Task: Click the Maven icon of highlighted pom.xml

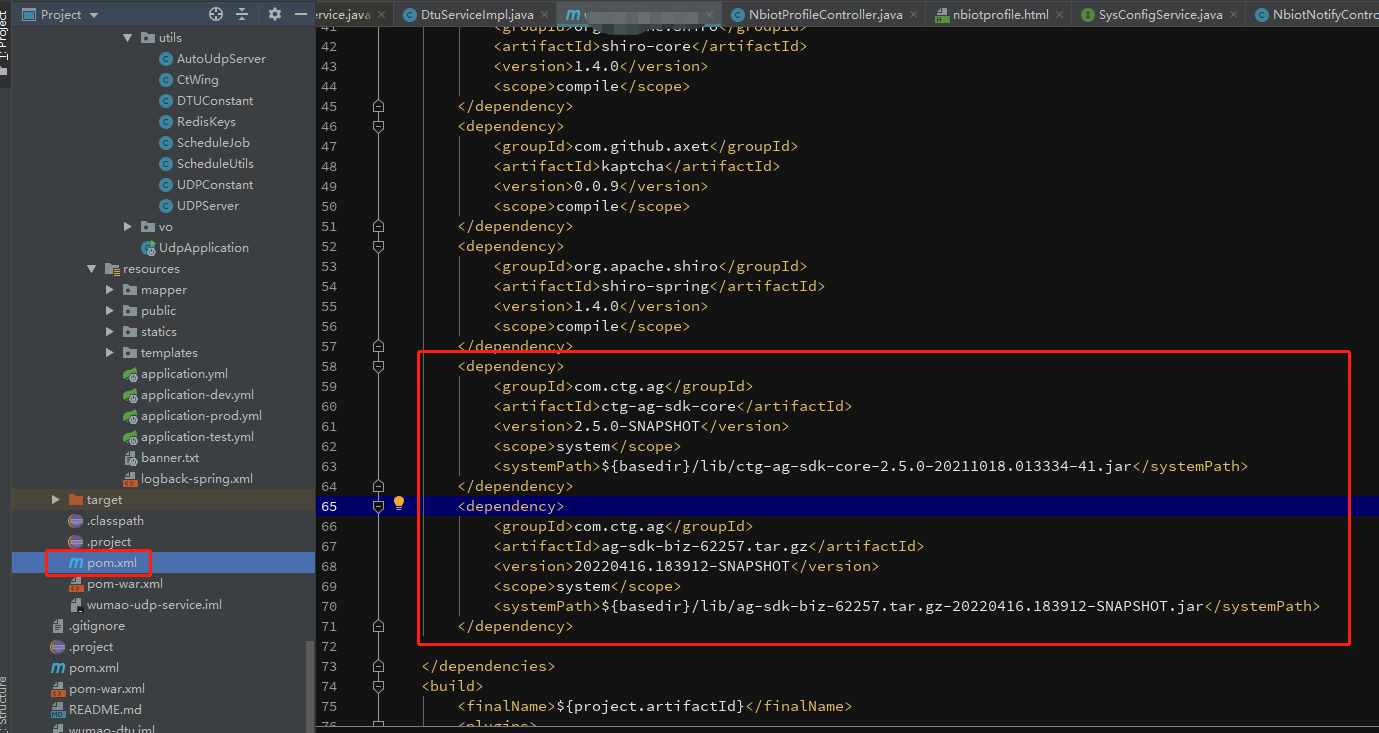Action: tap(76, 563)
